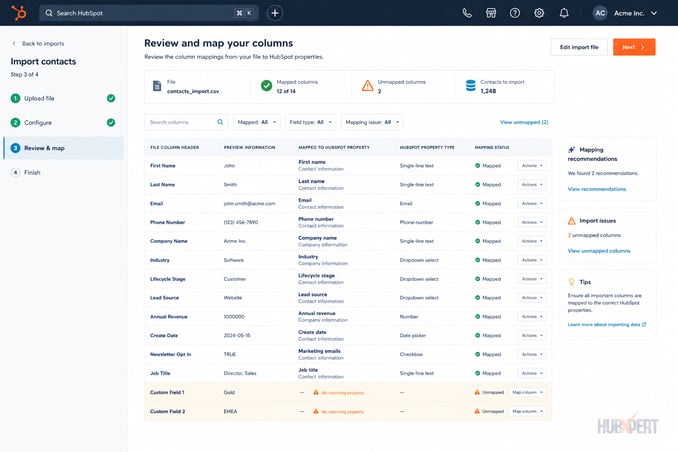Open the settings gear icon

pyautogui.click(x=539, y=13)
